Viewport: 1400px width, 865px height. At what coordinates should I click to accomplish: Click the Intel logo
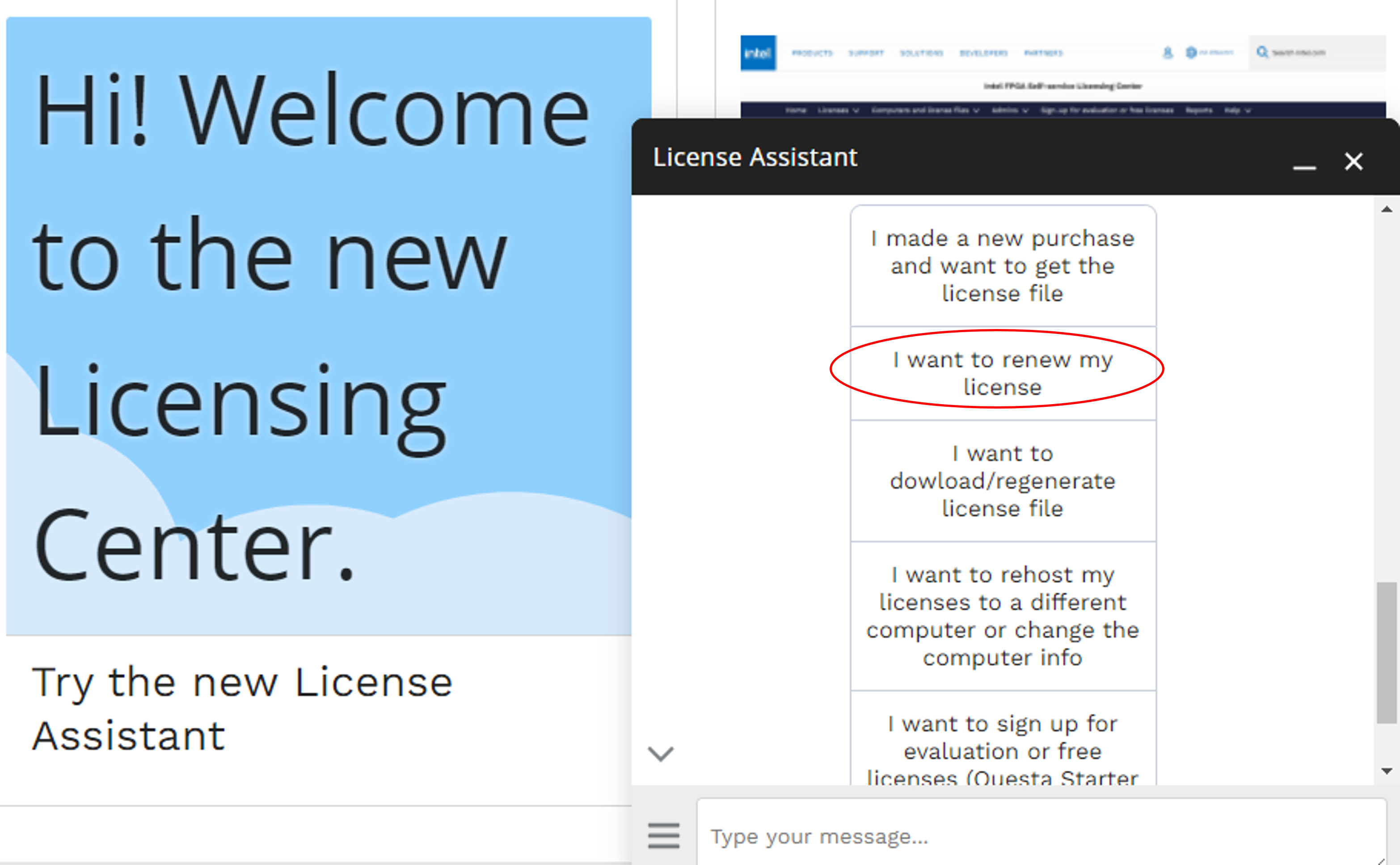coord(758,53)
